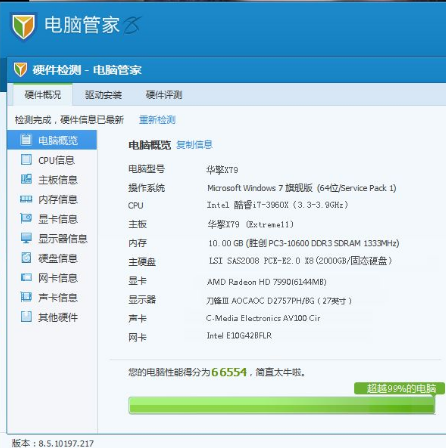Click the Intel 酷睿i7-3960X CPU value
Viewport: 446px width, 448px height.
click(277, 205)
